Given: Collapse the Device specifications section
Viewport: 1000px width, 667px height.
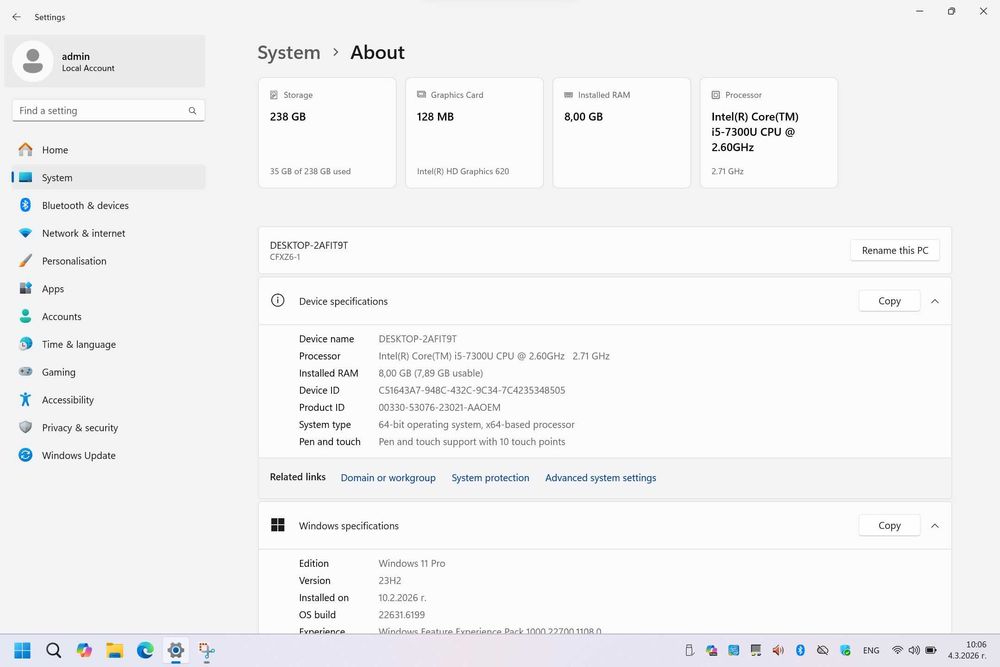Looking at the screenshot, I should [x=935, y=301].
